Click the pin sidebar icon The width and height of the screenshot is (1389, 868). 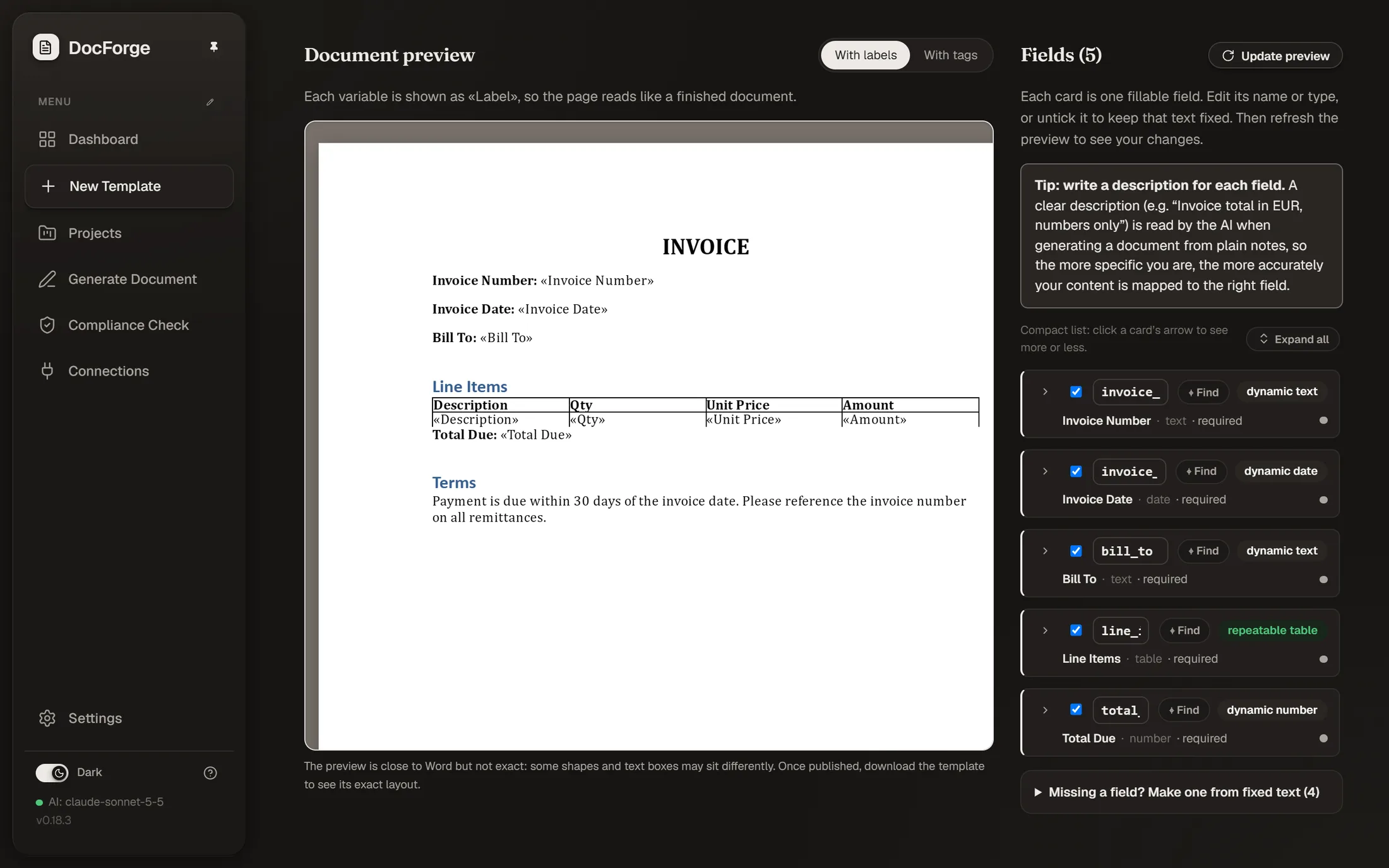click(x=214, y=47)
